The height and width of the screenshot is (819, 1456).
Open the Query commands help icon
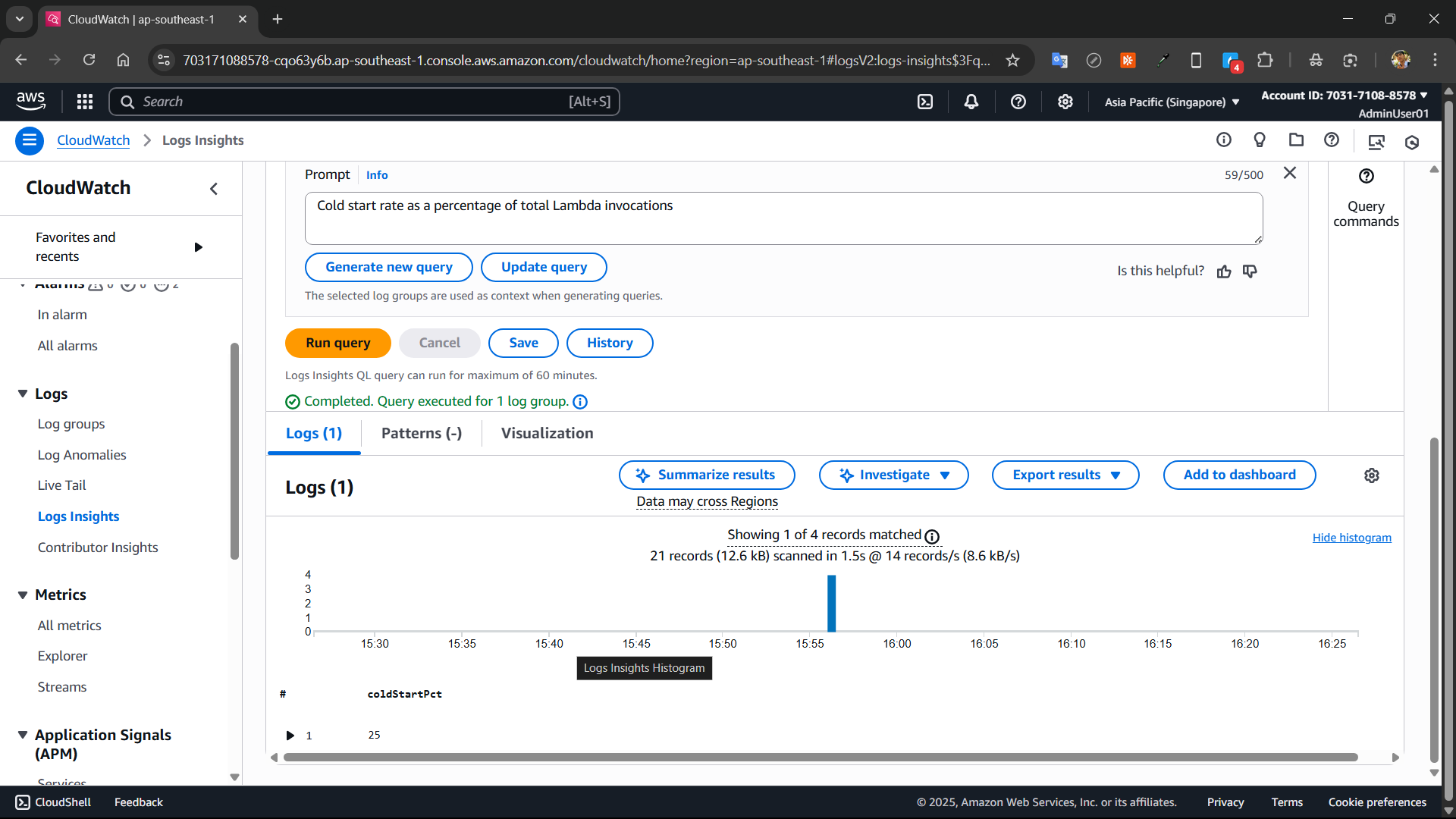click(1367, 176)
